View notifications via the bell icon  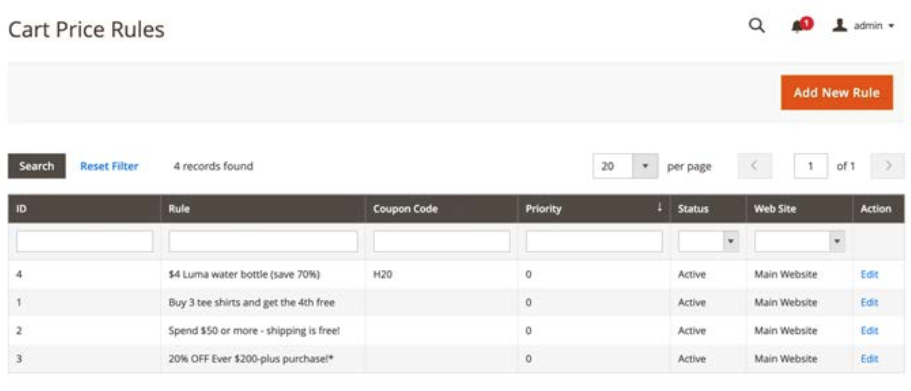tap(802, 26)
